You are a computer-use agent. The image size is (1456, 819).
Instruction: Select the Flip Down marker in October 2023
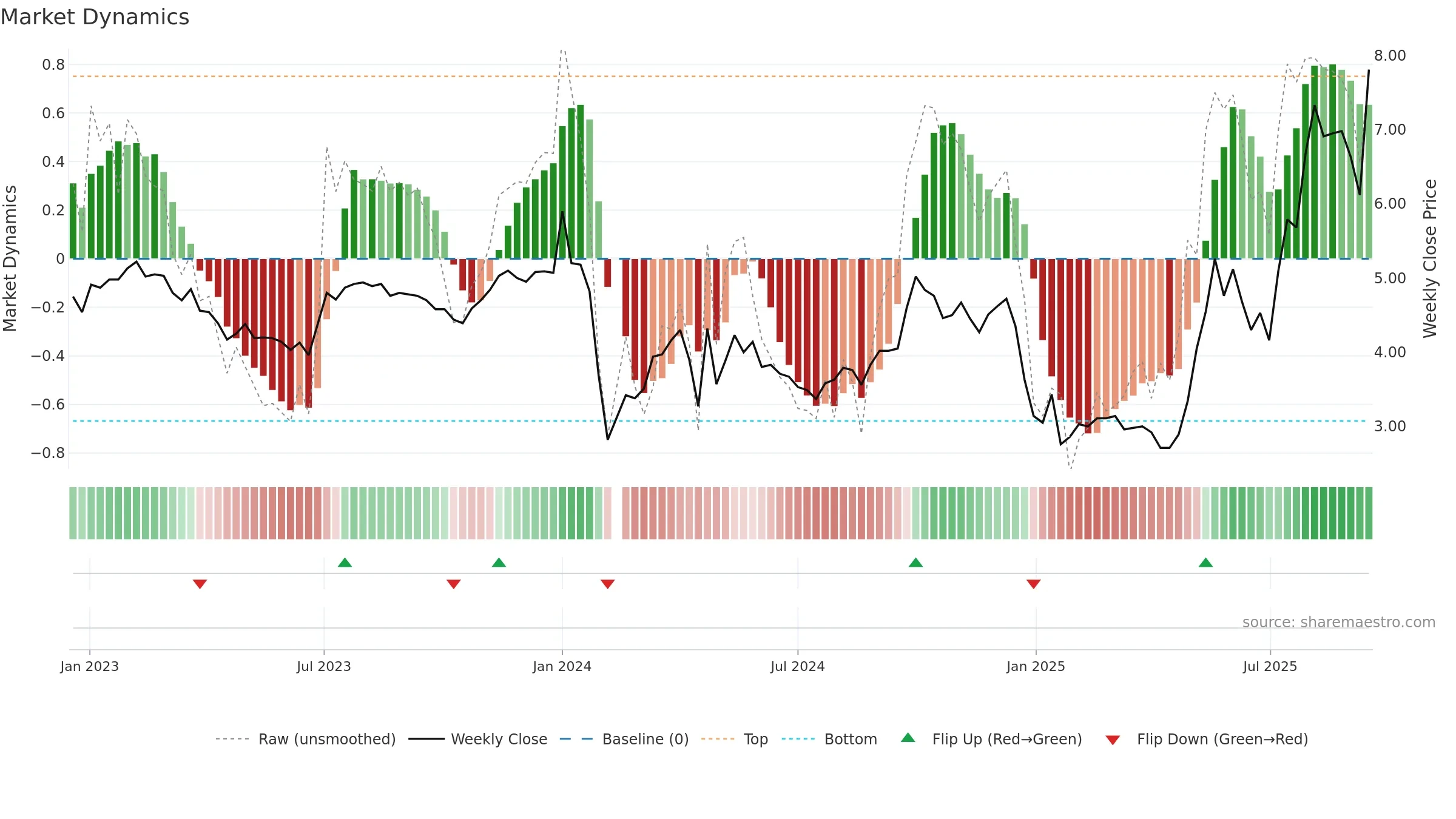(453, 584)
